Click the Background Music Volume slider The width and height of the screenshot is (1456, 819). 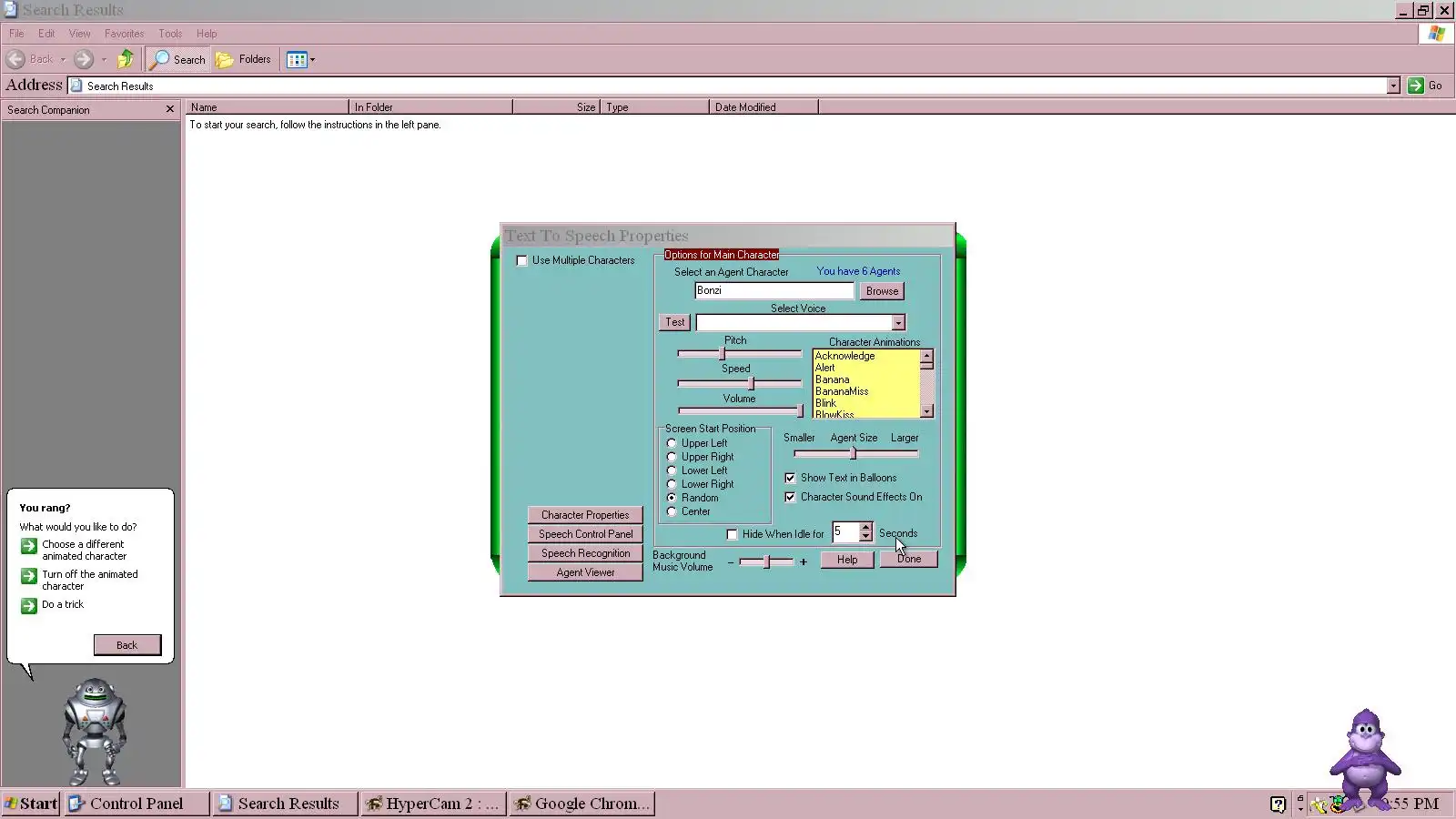[x=766, y=561]
